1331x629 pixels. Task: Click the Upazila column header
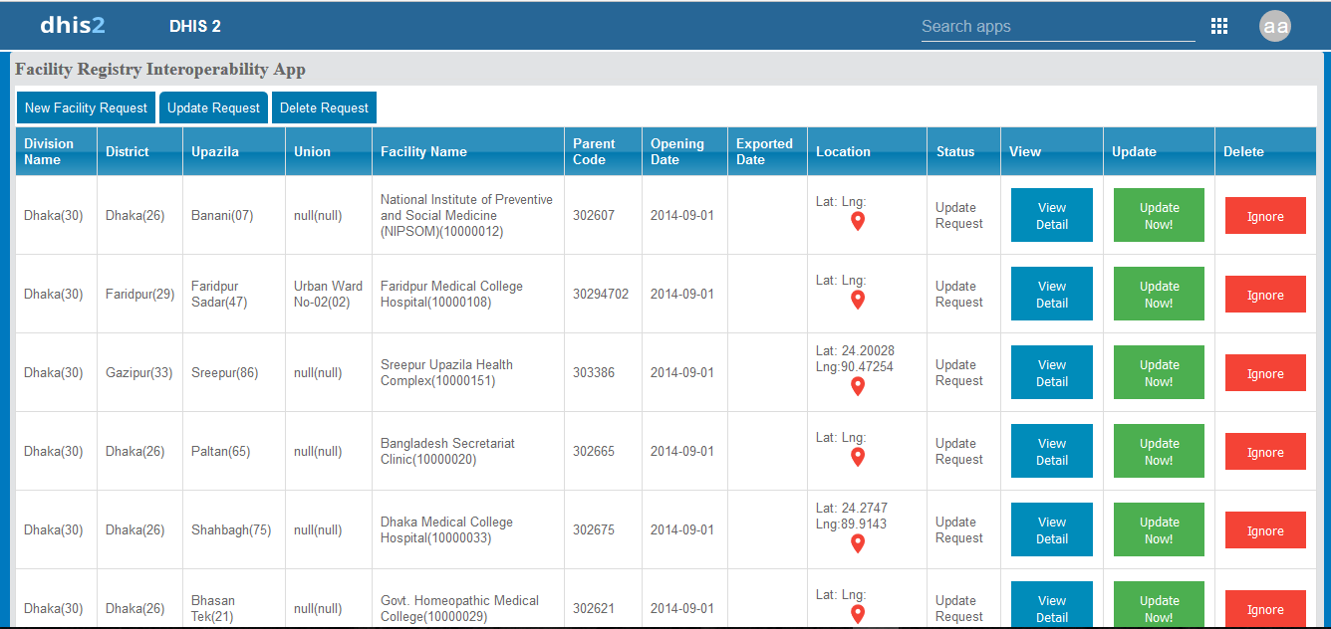coord(234,151)
